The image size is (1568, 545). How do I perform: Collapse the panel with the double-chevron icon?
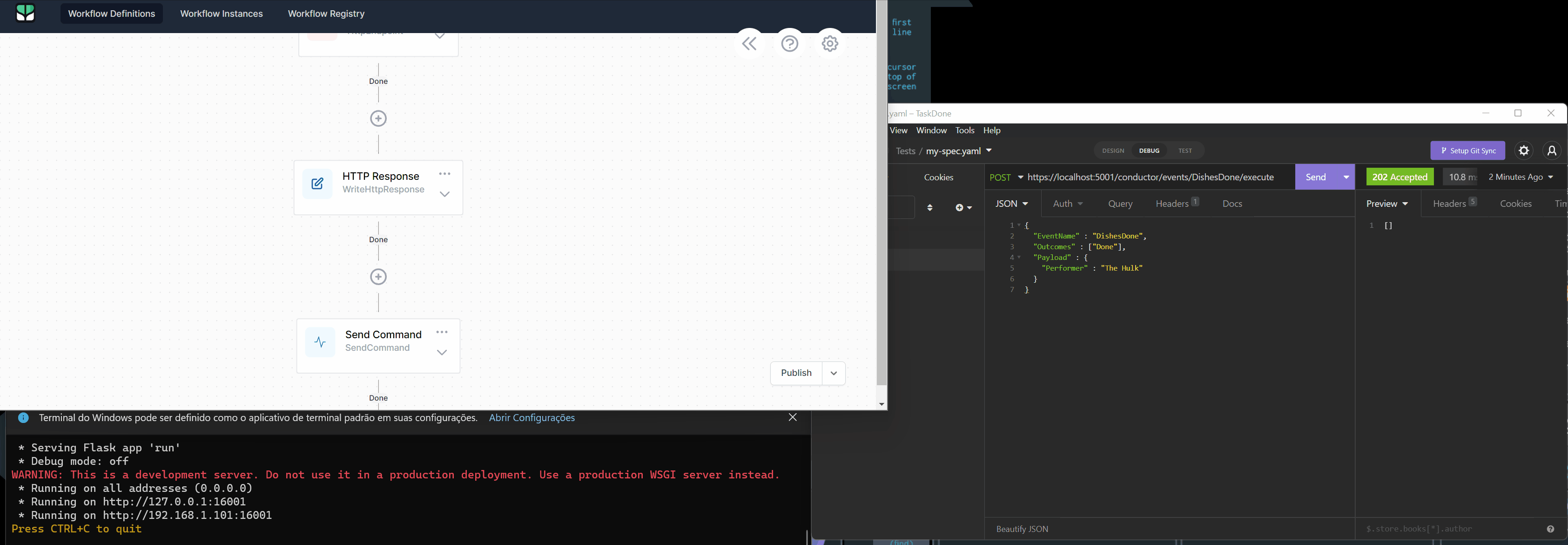coord(749,43)
